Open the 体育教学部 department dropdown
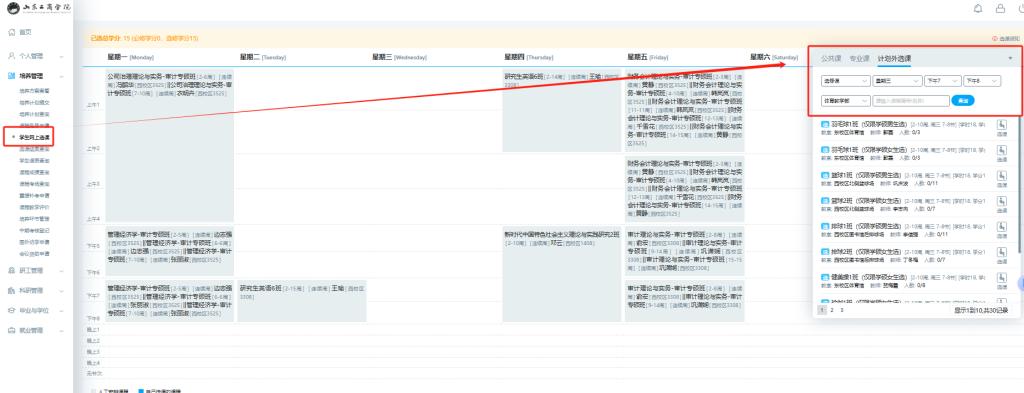The height and width of the screenshot is (393, 1024). pyautogui.click(x=846, y=101)
